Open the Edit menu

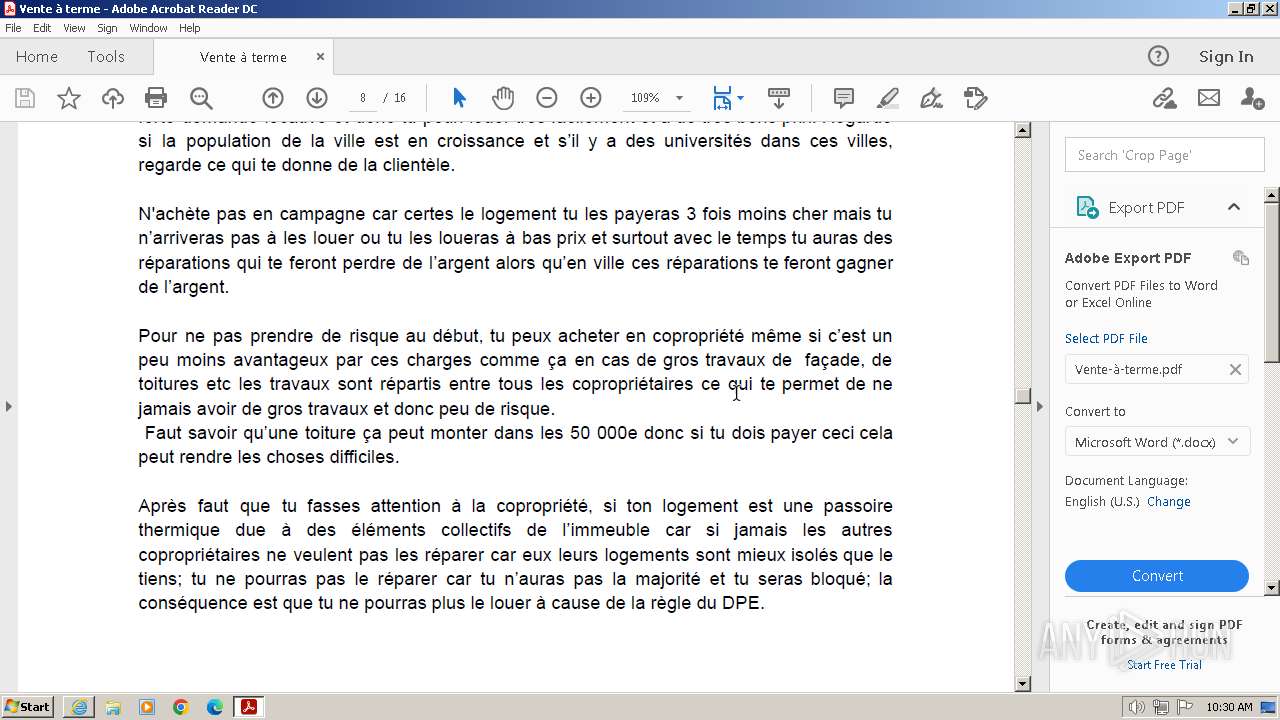[42, 28]
